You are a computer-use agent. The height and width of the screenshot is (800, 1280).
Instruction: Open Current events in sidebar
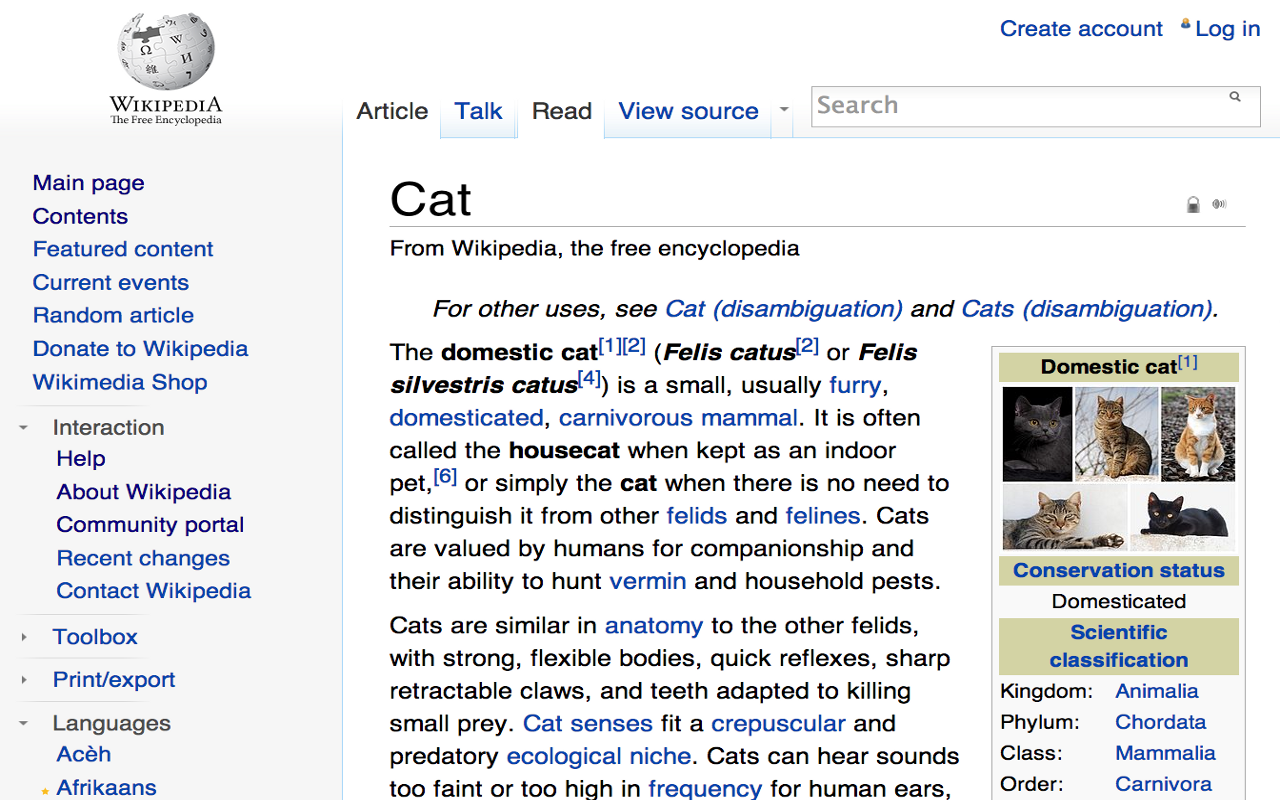click(x=110, y=282)
